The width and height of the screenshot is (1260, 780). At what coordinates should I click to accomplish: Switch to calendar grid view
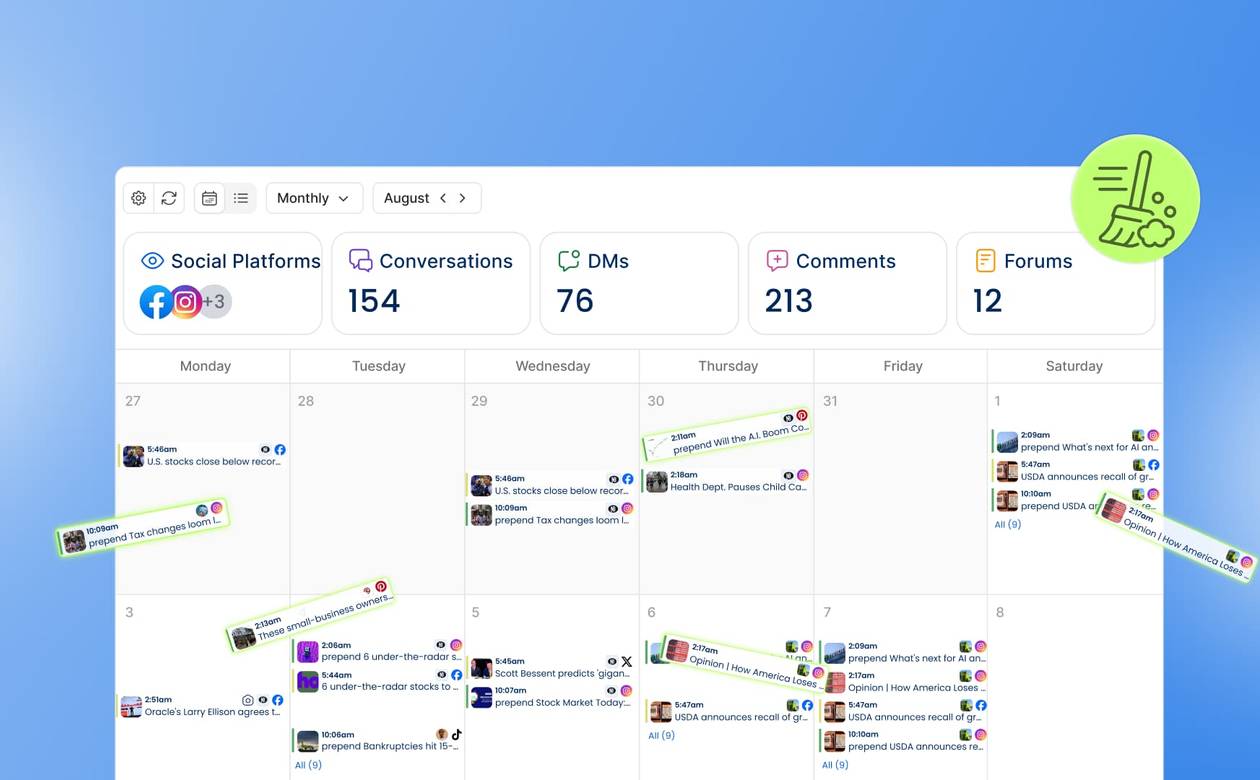click(209, 198)
